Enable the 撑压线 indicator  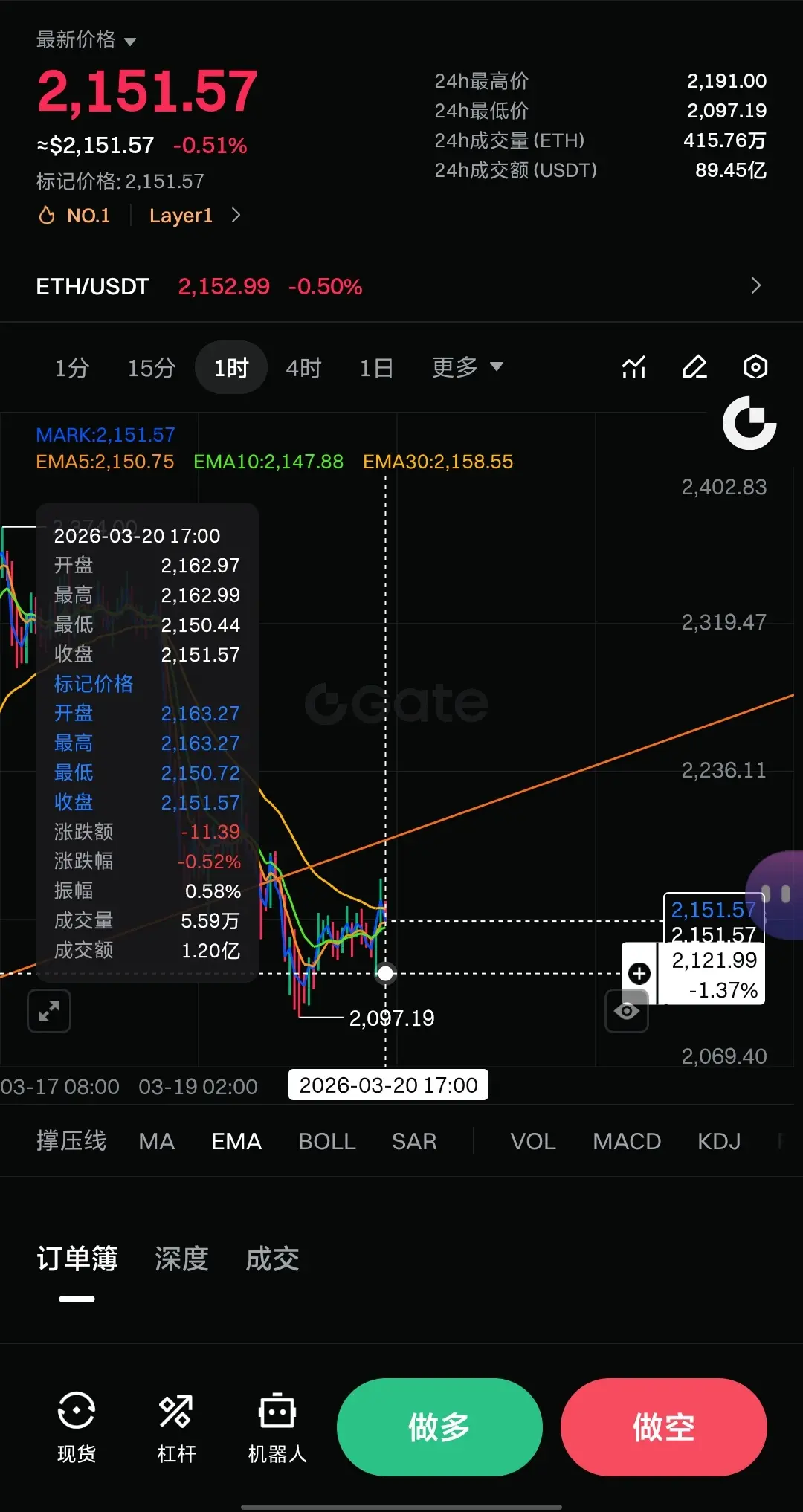point(71,1141)
